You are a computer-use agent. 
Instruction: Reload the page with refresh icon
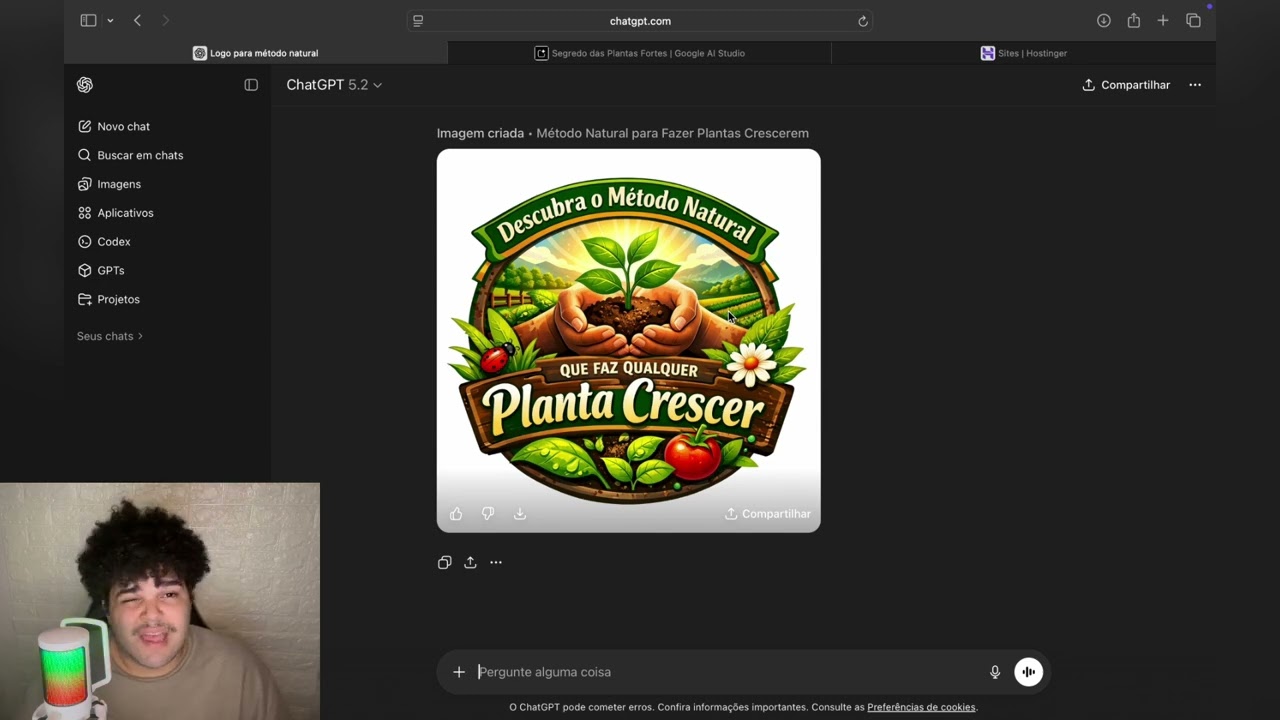point(863,21)
